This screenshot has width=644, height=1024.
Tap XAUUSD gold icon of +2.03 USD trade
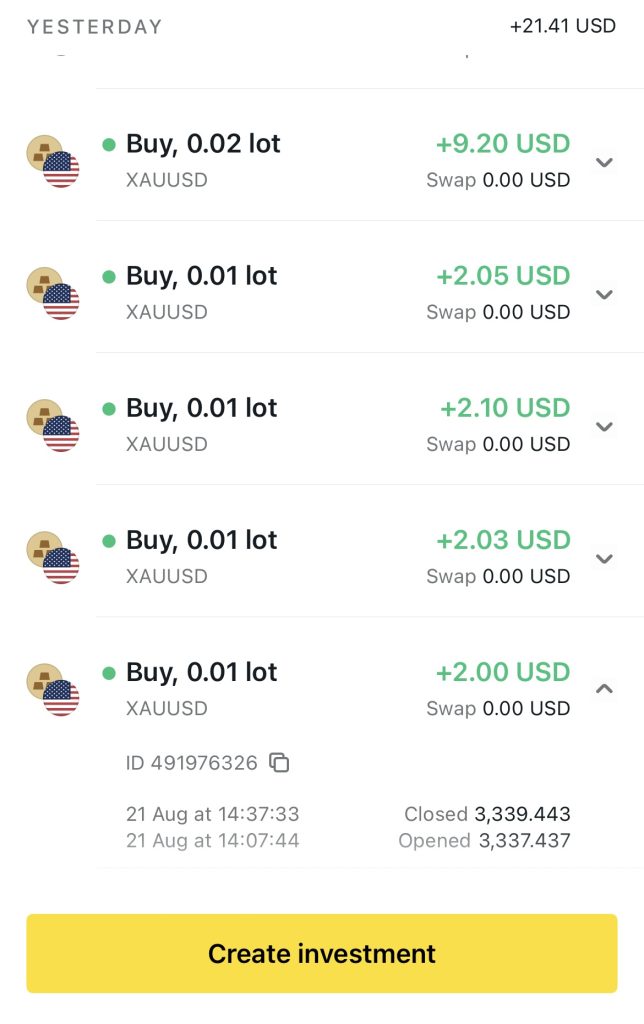click(x=52, y=557)
